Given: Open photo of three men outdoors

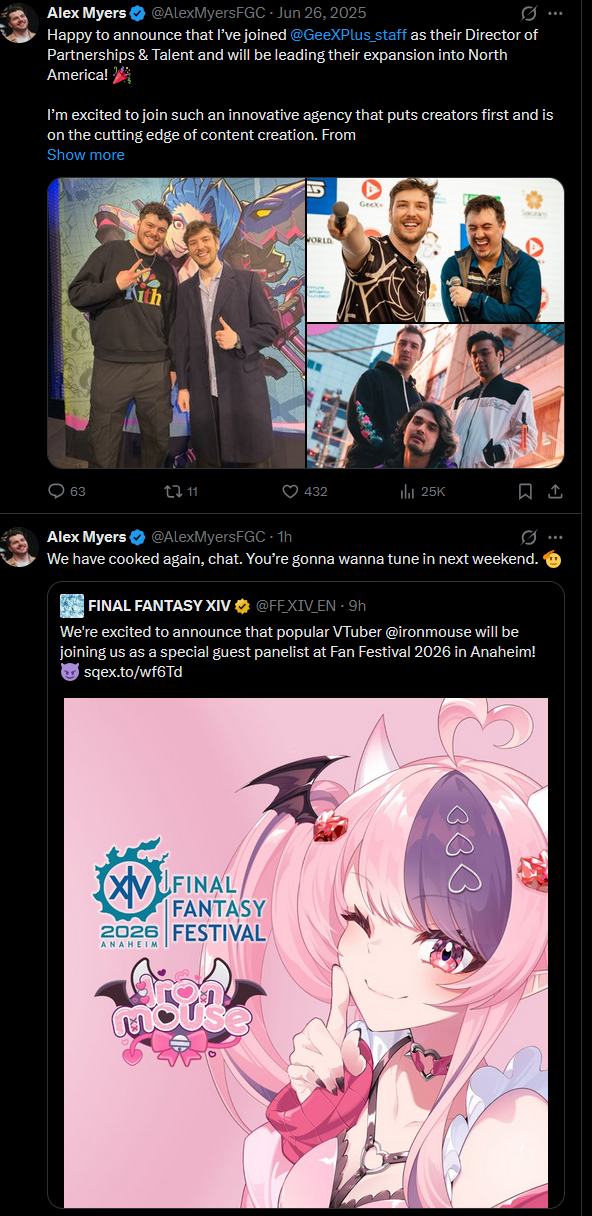Looking at the screenshot, I should [435, 396].
